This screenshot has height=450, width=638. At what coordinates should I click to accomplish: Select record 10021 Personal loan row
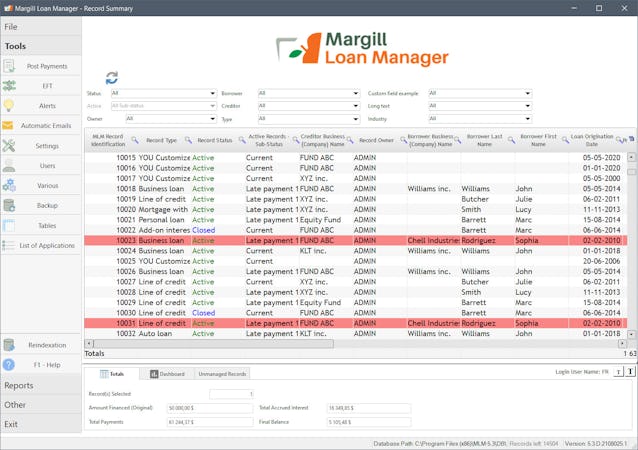tap(356, 220)
